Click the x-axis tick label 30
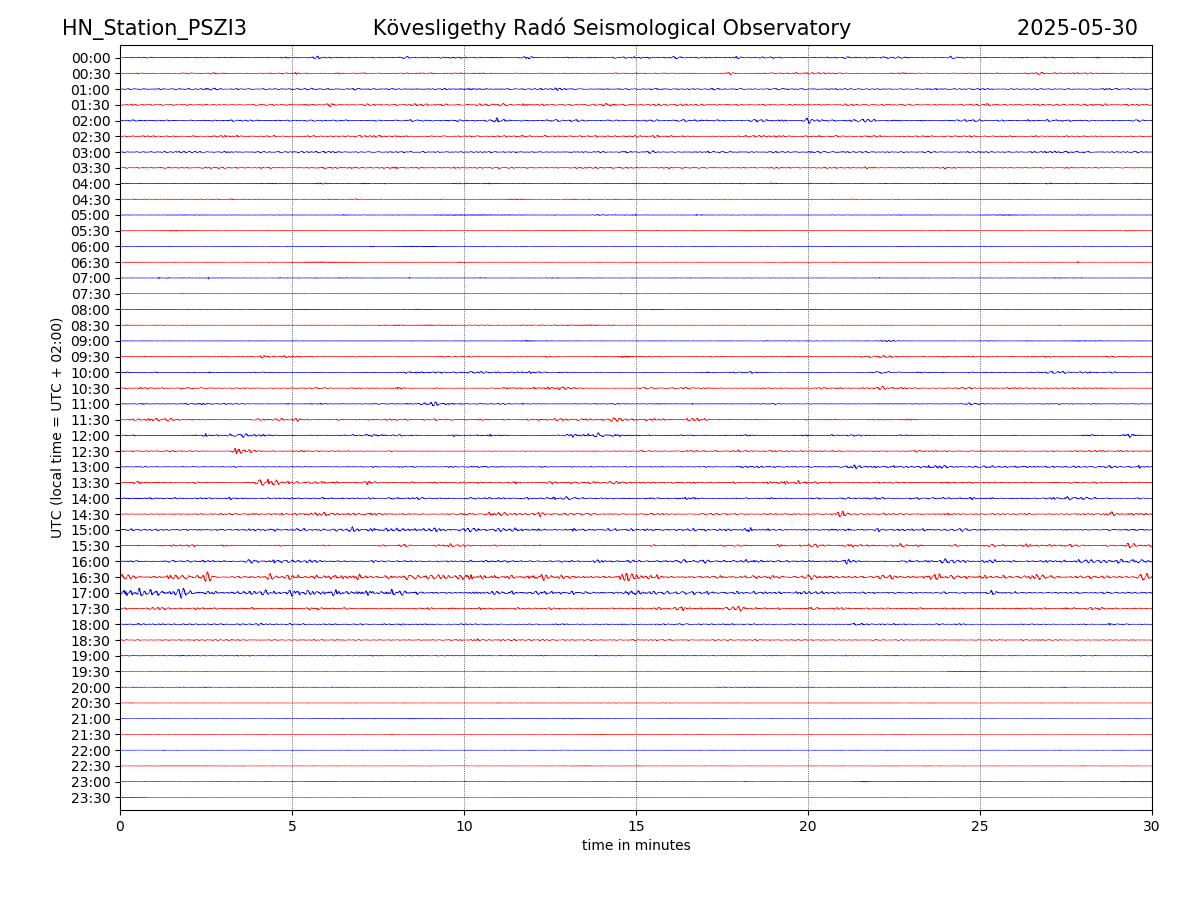The image size is (1200, 900). point(1152,827)
